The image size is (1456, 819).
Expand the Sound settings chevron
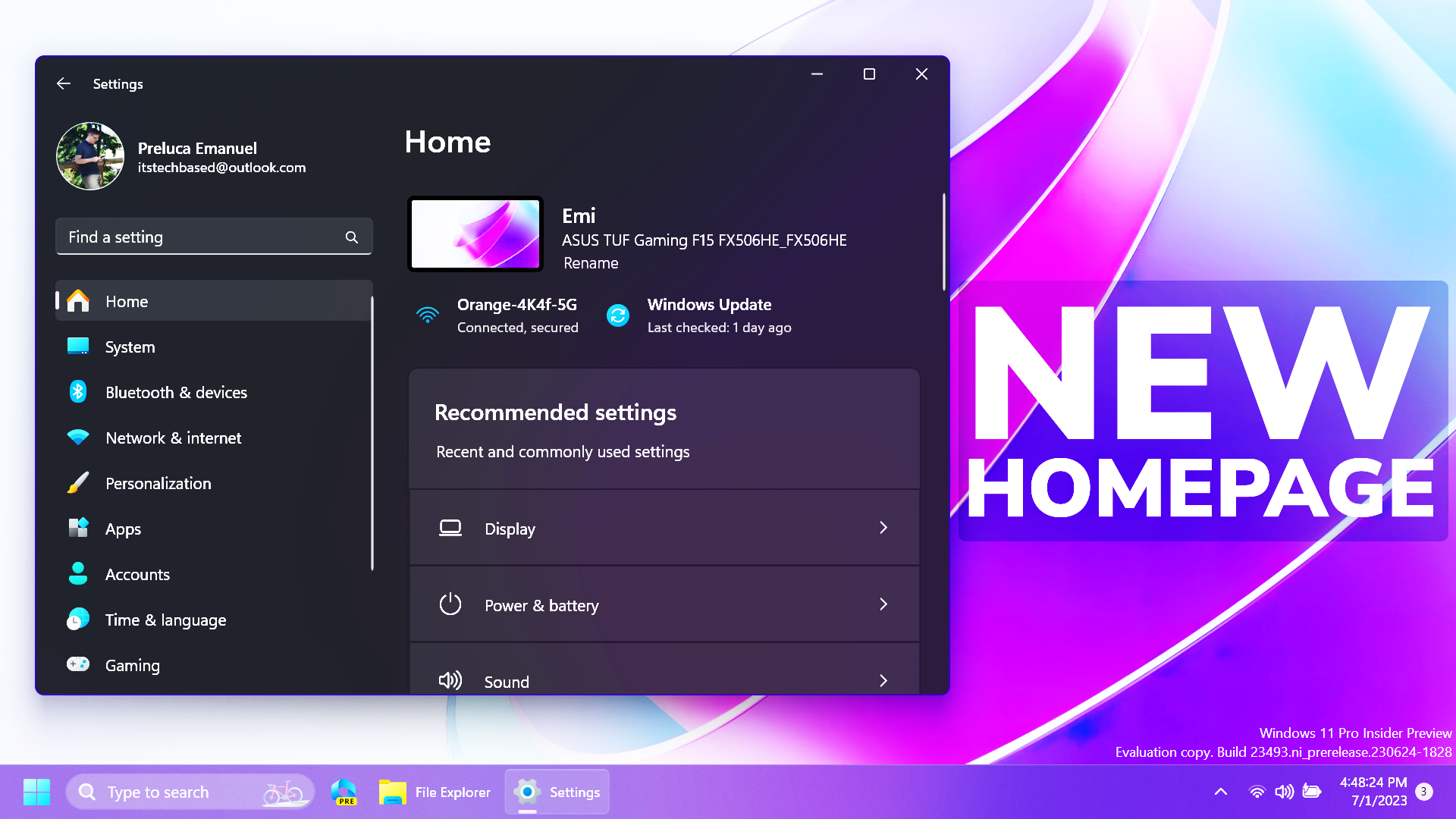(883, 680)
